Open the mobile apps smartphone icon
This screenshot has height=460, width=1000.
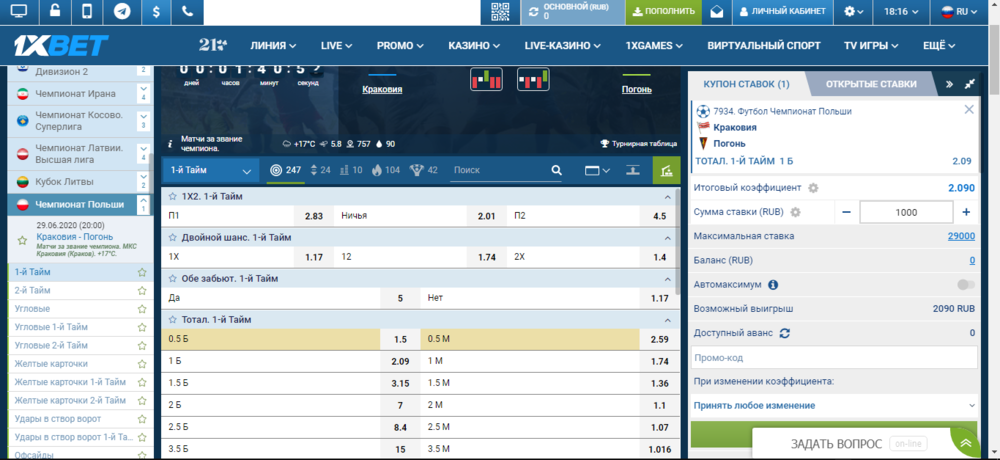point(87,11)
